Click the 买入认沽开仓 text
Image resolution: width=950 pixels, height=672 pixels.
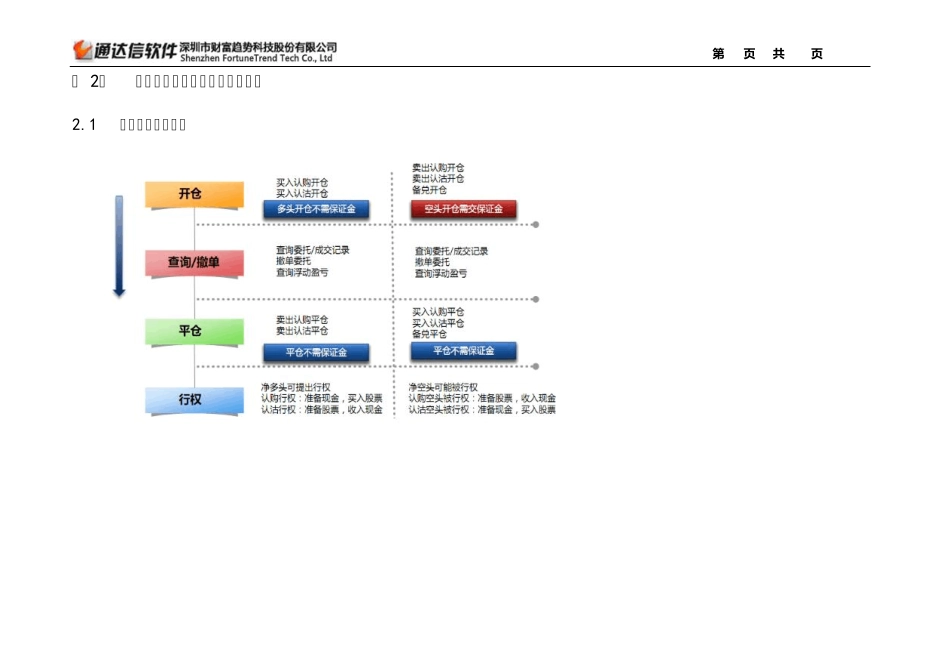pos(302,193)
